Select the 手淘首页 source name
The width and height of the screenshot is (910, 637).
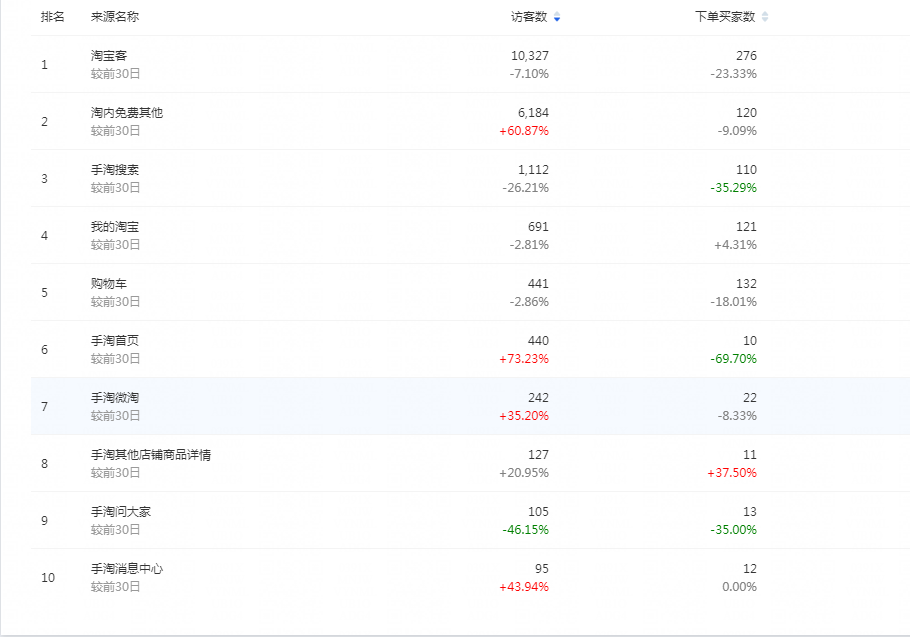pos(115,341)
